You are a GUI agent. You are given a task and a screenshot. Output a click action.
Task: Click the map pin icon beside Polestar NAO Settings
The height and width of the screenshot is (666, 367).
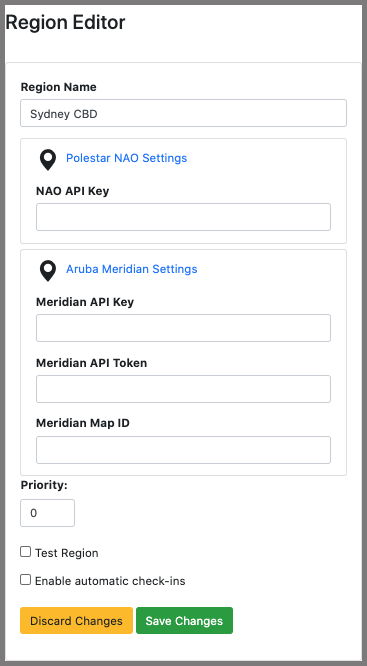click(48, 160)
